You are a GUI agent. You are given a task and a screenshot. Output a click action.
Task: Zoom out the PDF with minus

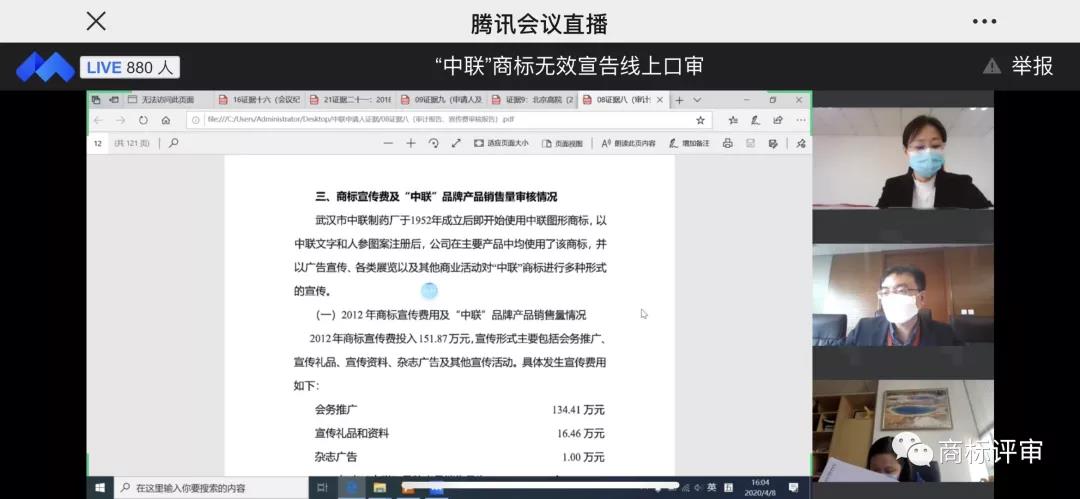point(388,143)
